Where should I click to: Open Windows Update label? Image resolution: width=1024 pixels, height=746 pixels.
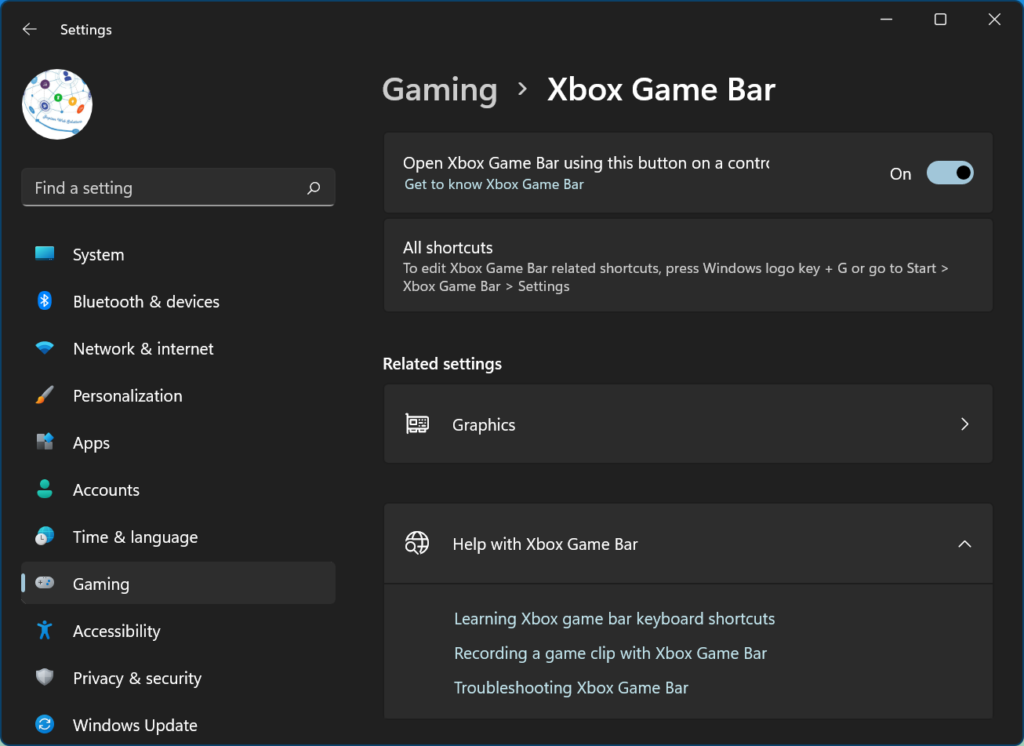coord(135,725)
